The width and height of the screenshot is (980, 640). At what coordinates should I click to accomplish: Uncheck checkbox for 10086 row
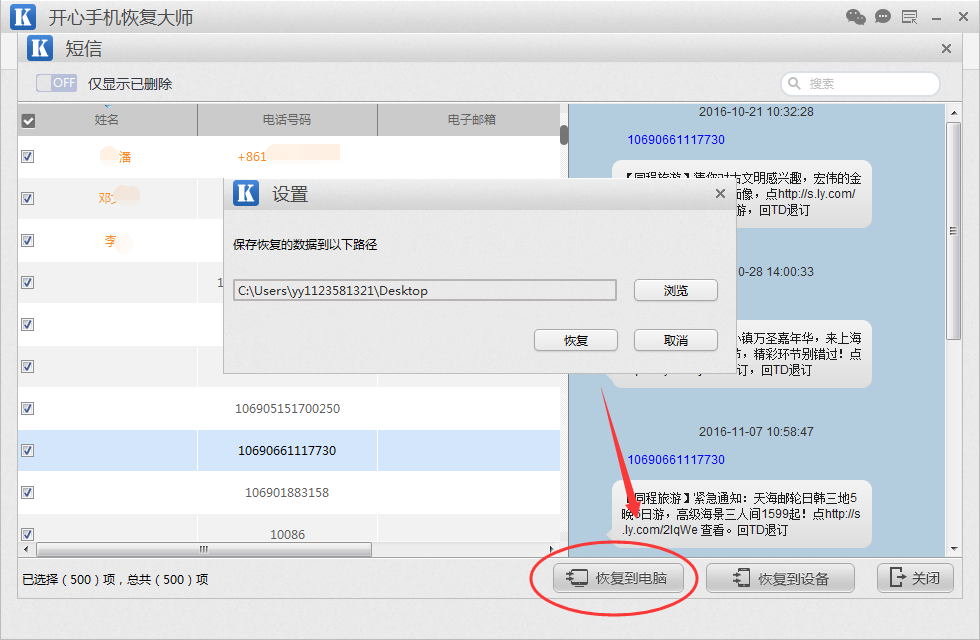click(28, 534)
